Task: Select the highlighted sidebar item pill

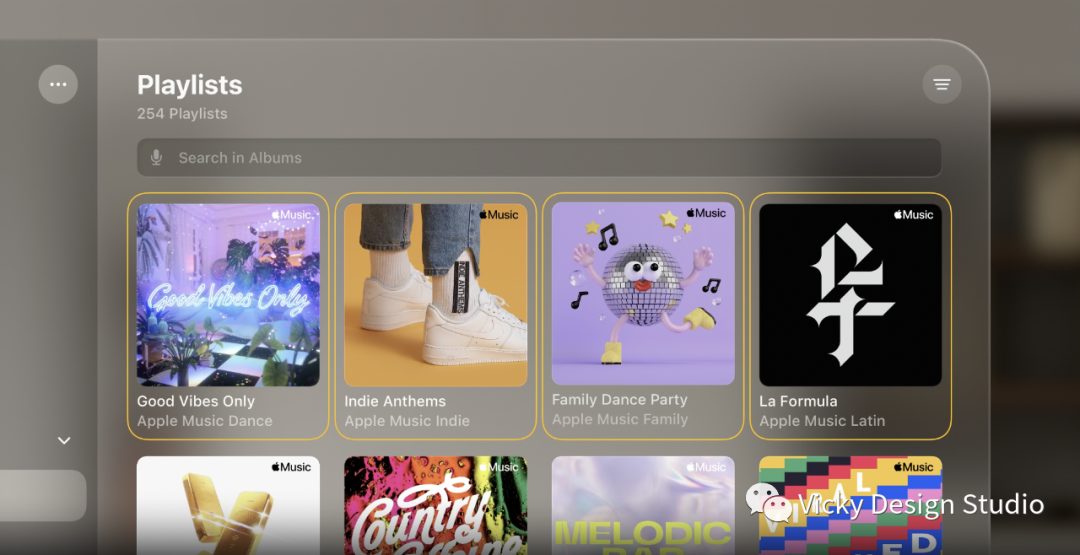Action: 43,496
